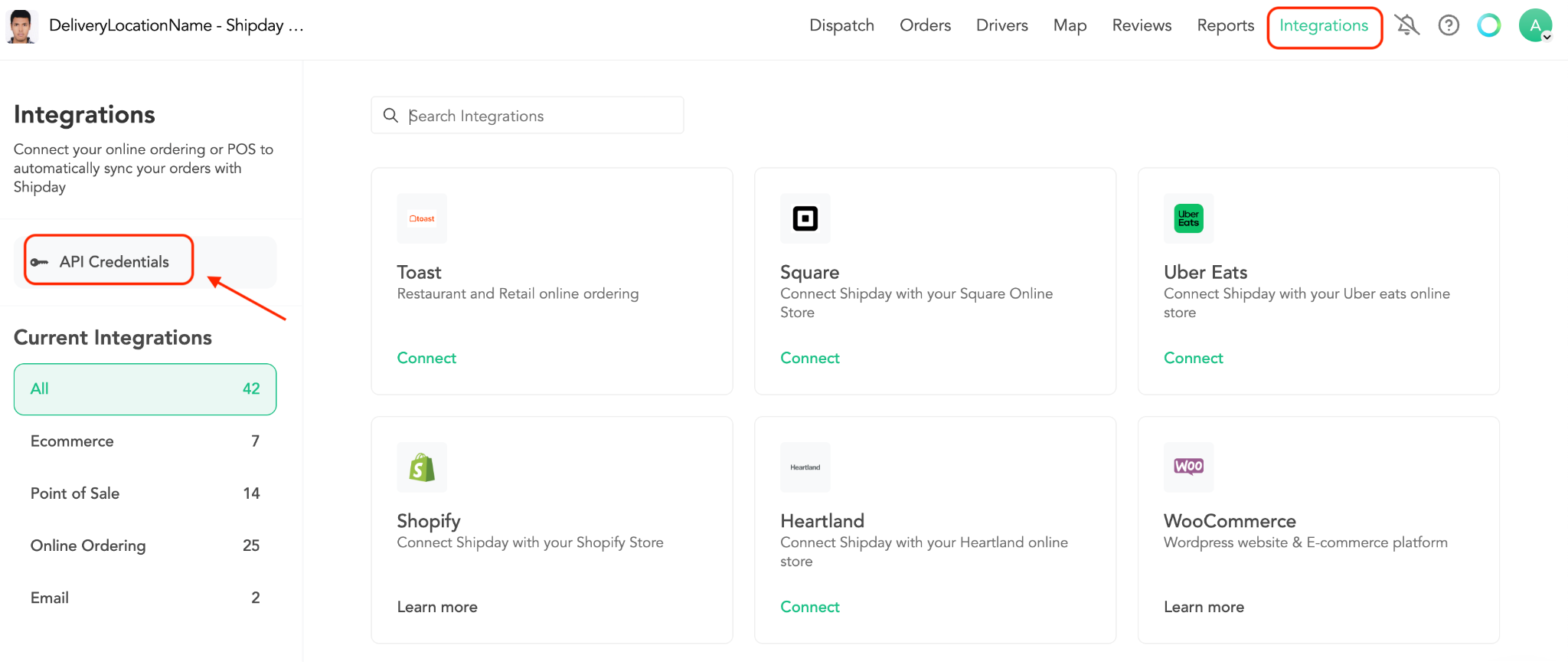Click the WooCommerce logo icon
The width and height of the screenshot is (1568, 662).
coord(1189,467)
